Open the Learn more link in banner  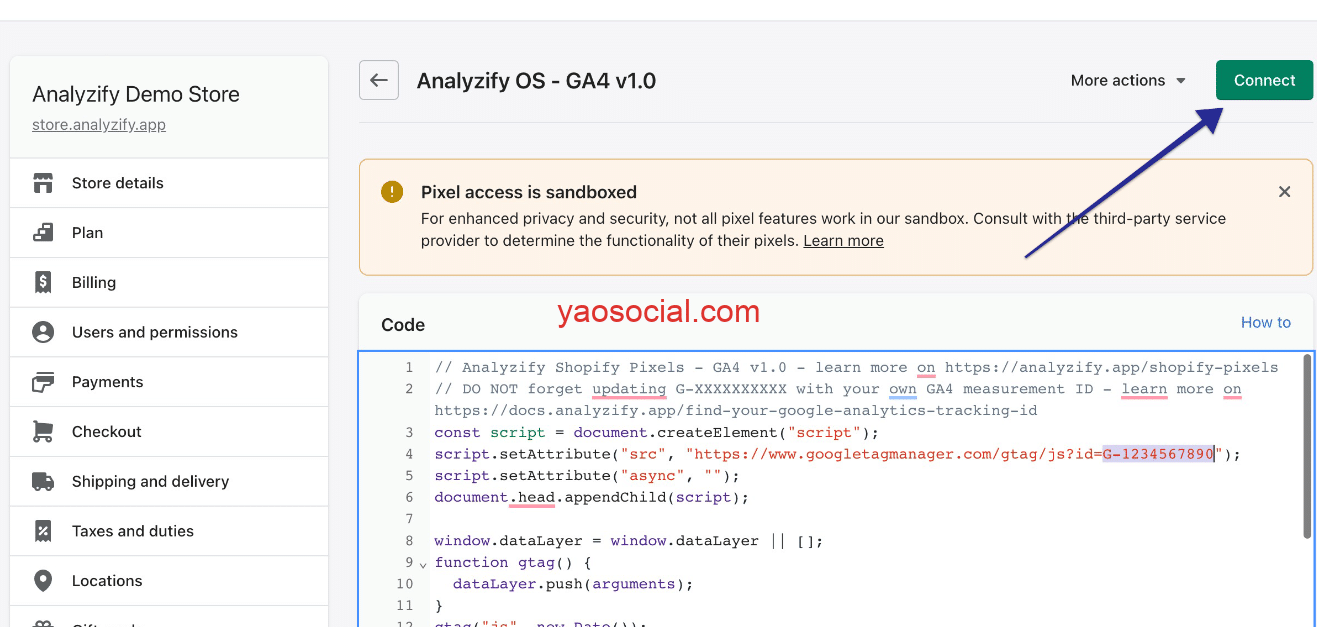click(x=843, y=241)
